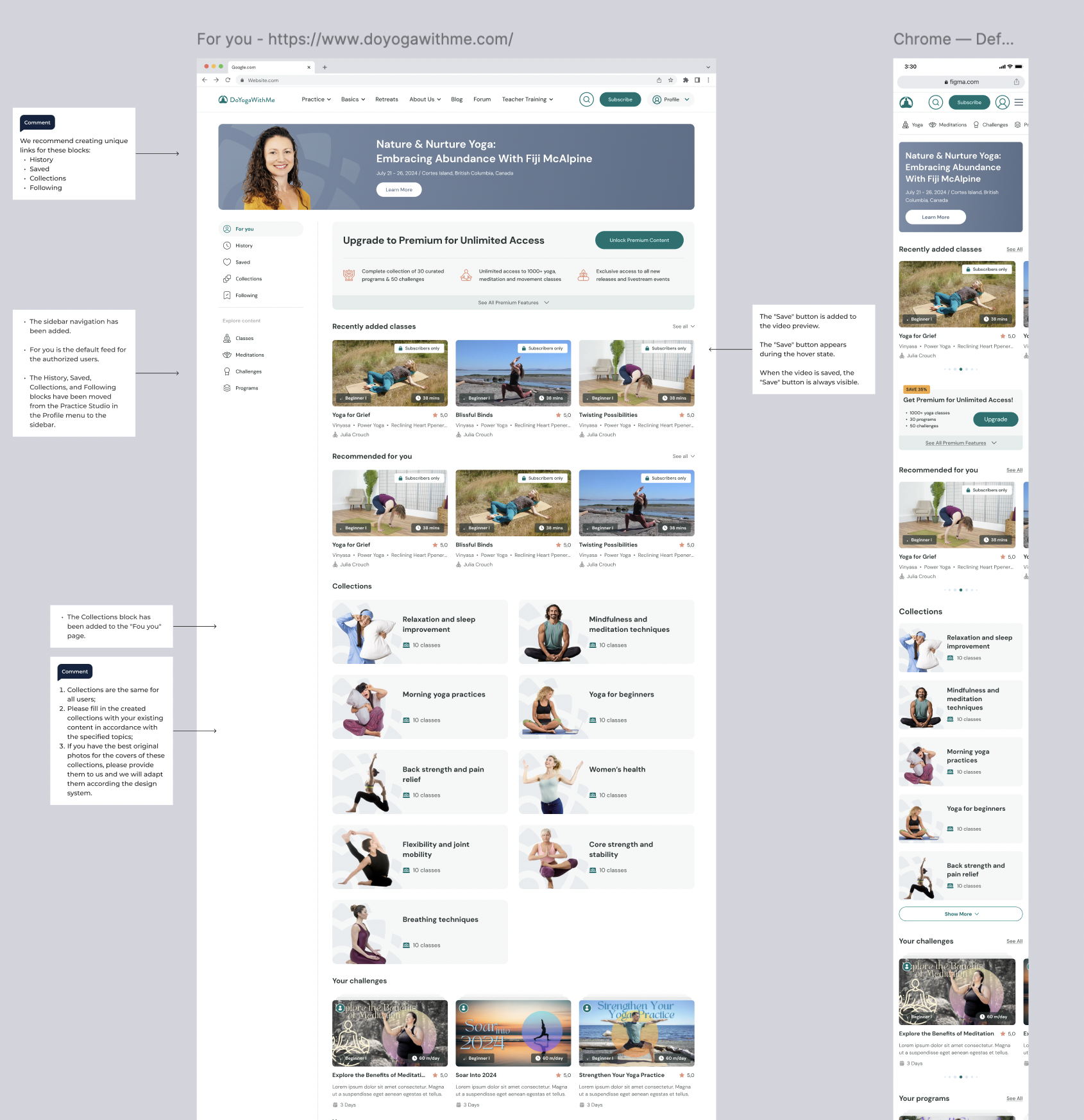Viewport: 1084px width, 1120px height.
Task: Click Learn More on the desktop banner
Action: pos(398,190)
